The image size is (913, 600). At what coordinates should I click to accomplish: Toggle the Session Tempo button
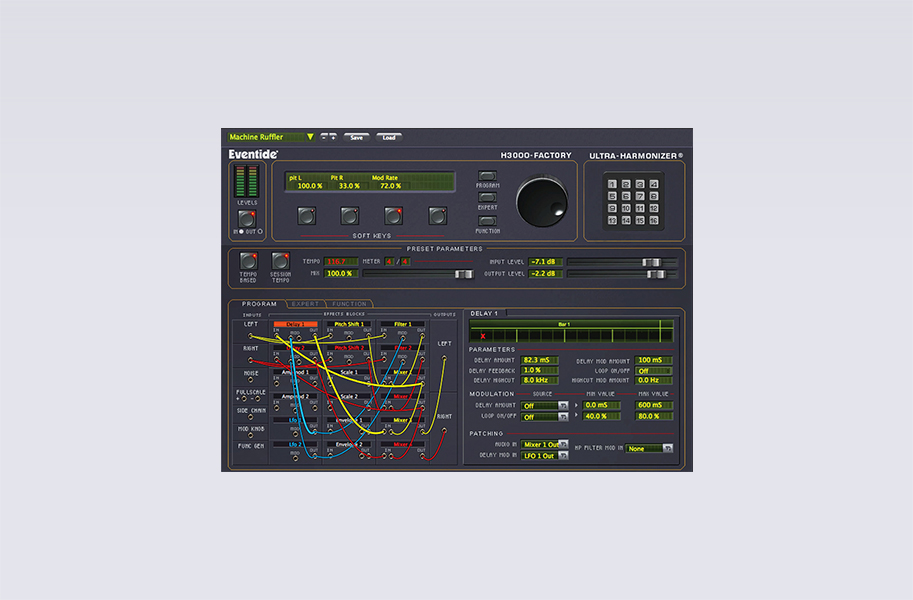[x=281, y=260]
